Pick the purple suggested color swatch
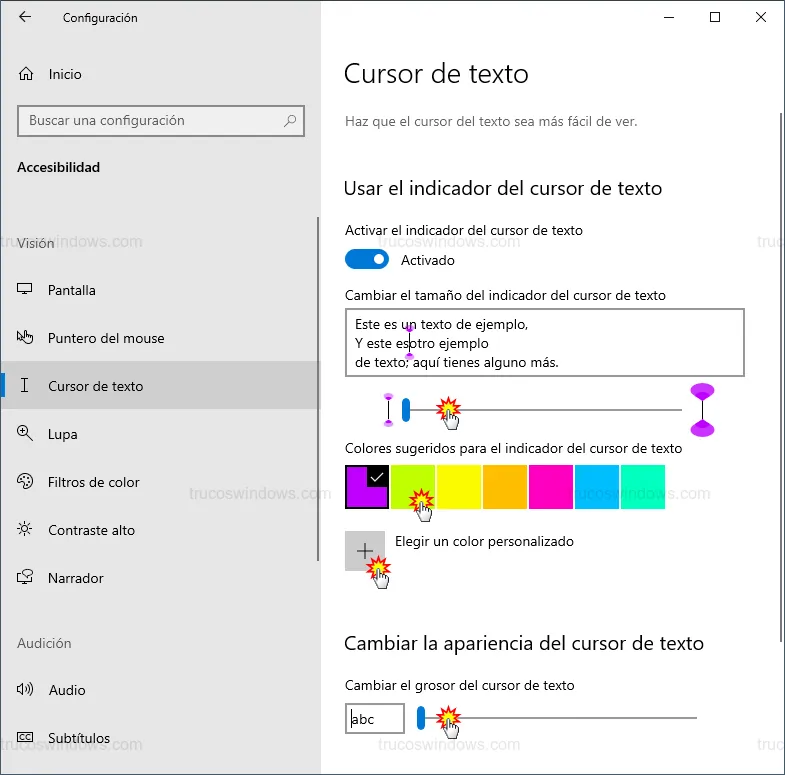The width and height of the screenshot is (785, 775). point(366,487)
